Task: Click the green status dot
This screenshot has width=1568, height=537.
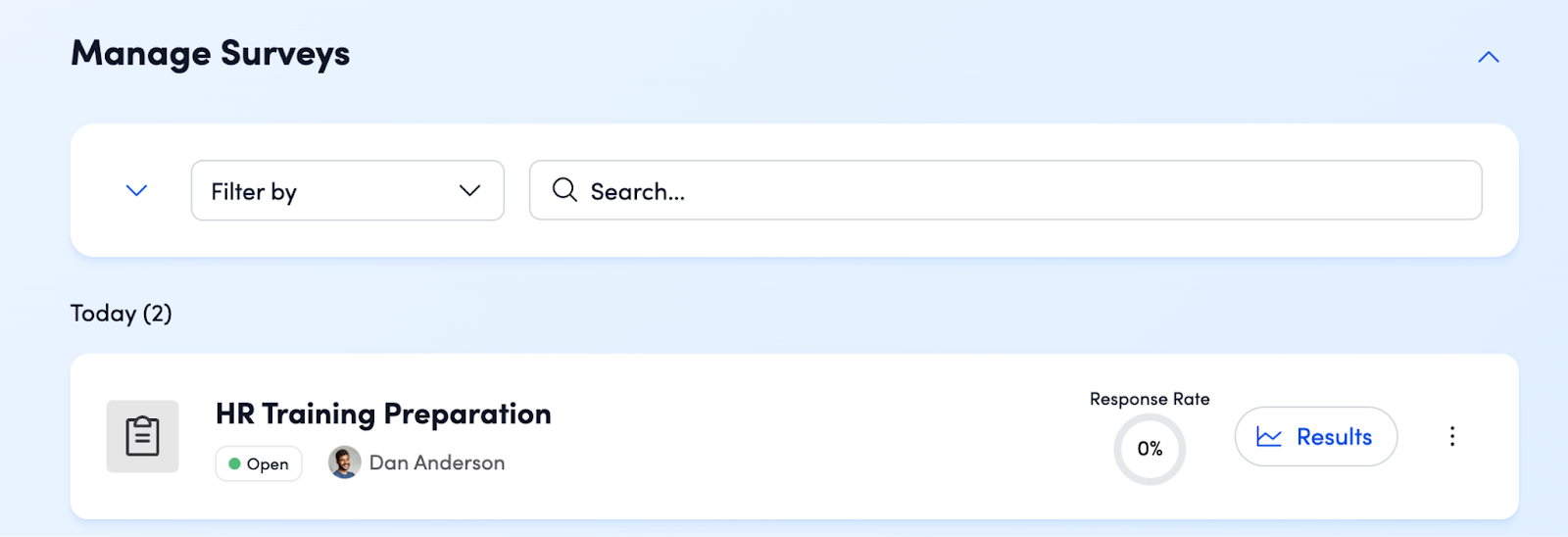Action: tap(235, 464)
